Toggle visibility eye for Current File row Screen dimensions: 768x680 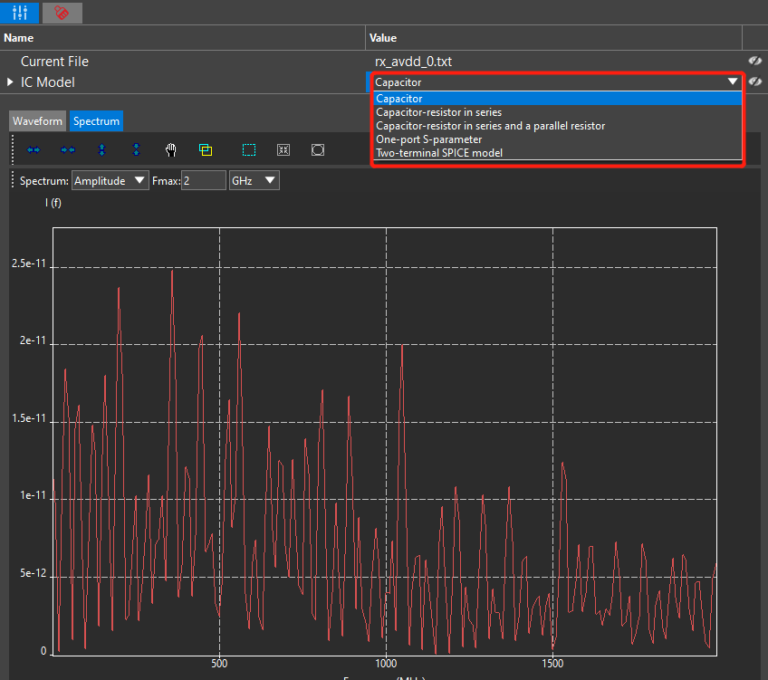coord(756,62)
